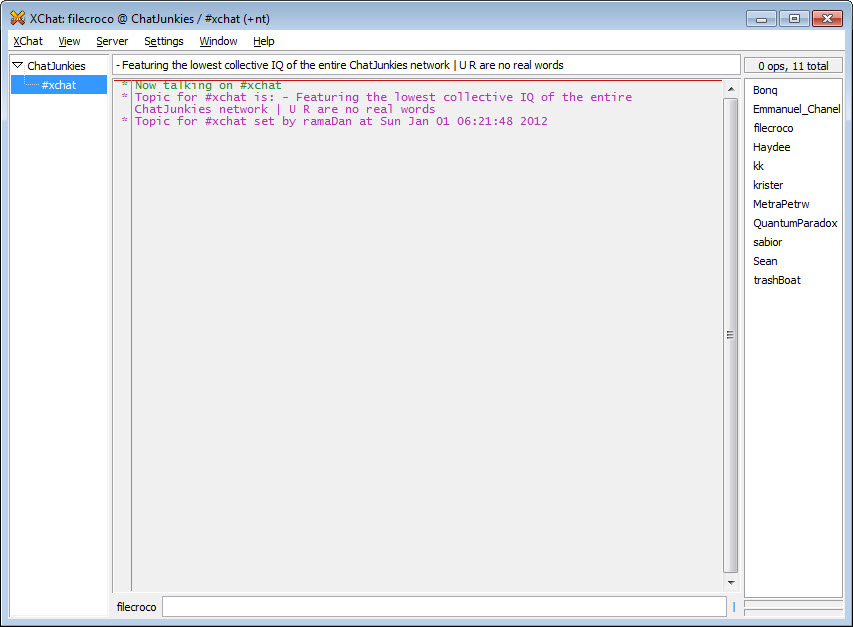Open the XChat menu
This screenshot has width=853, height=627.
pyautogui.click(x=28, y=41)
